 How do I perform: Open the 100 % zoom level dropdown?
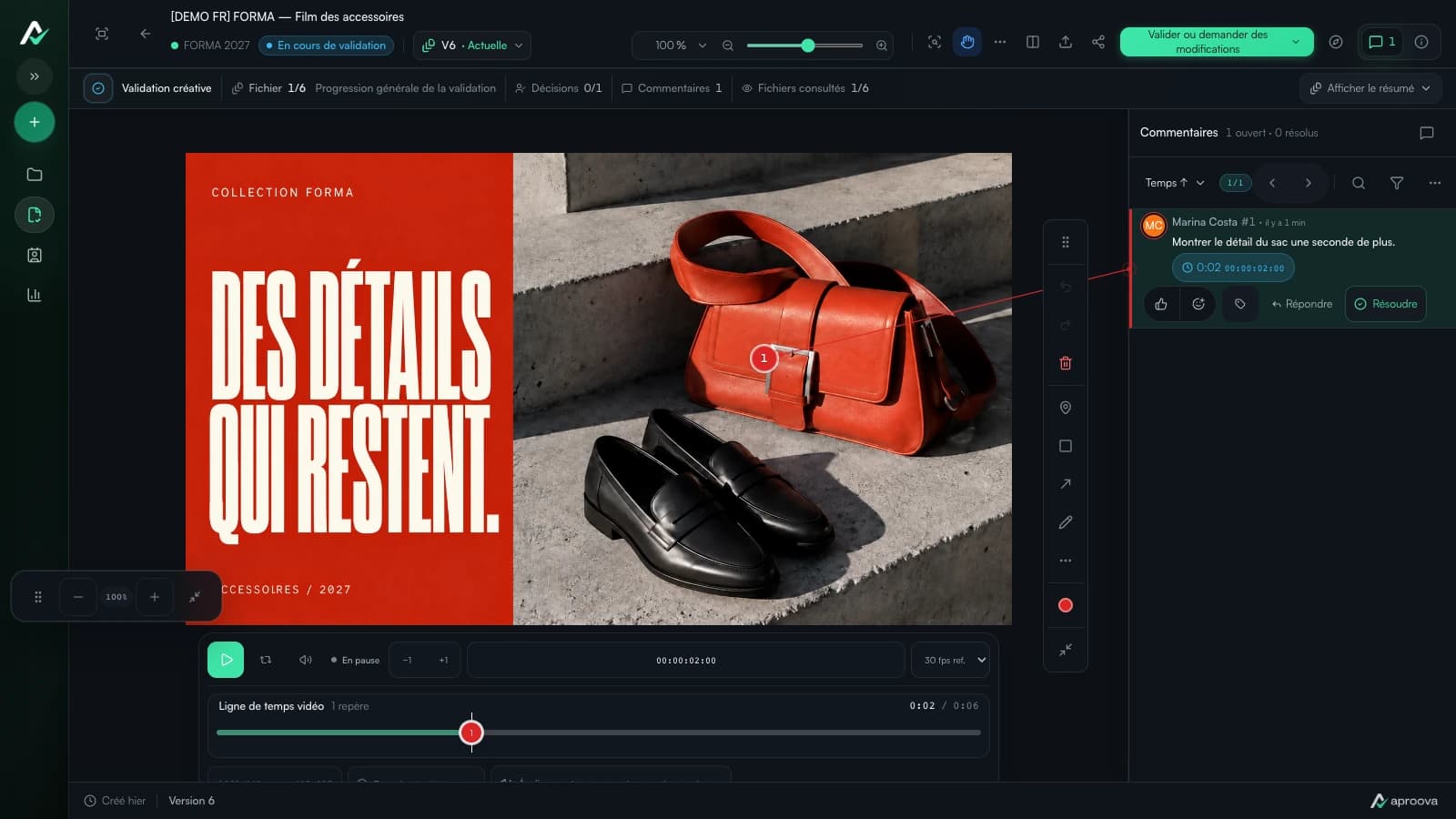click(681, 45)
